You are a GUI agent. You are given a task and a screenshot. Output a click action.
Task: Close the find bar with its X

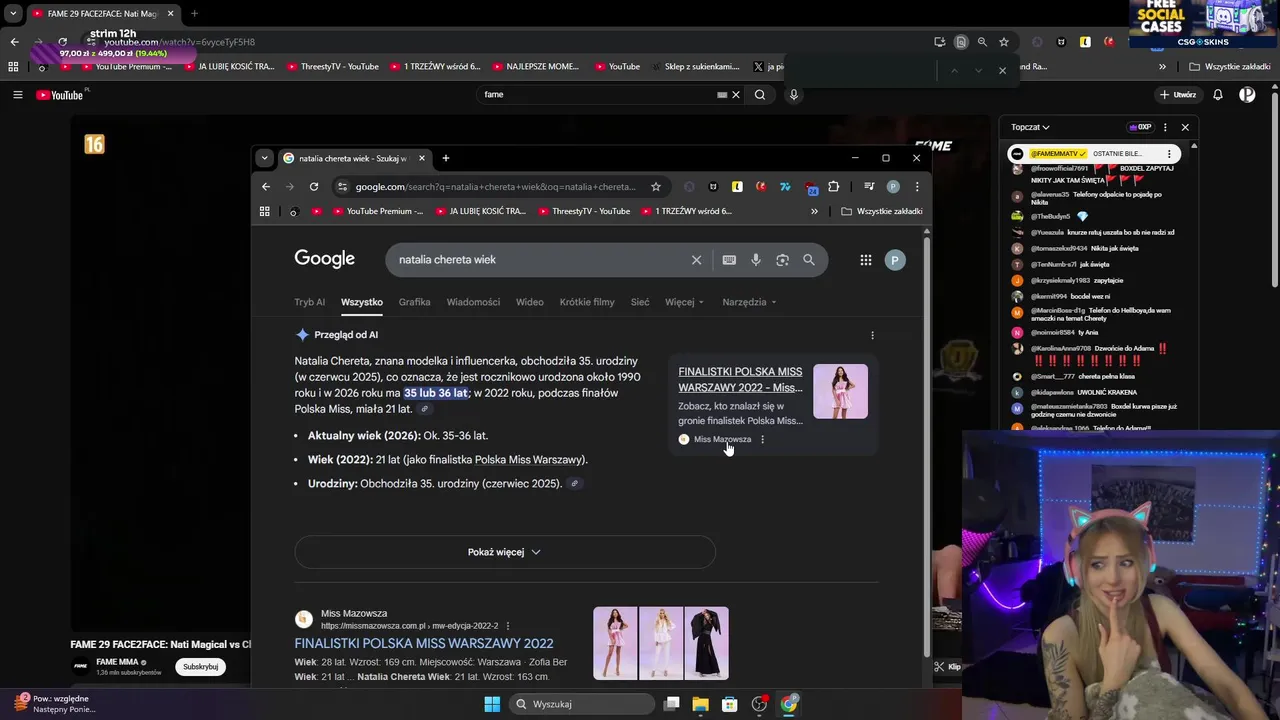[x=1002, y=70]
